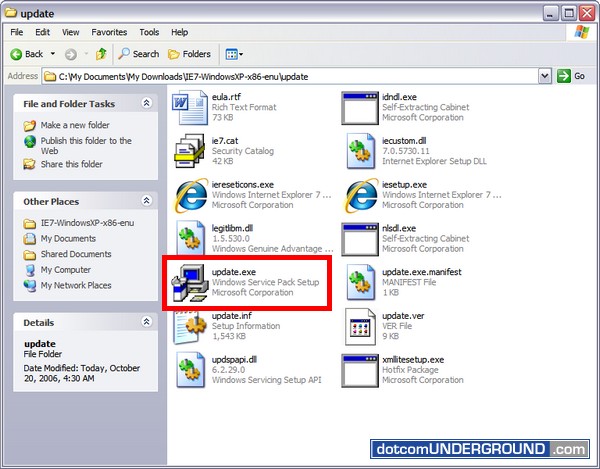Open the Favorites menu
This screenshot has height=469, width=600.
(x=109, y=32)
